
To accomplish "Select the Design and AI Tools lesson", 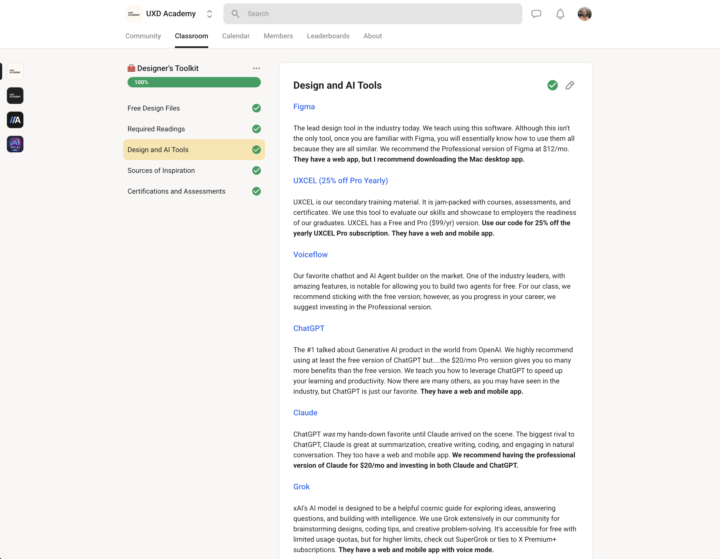I will point(194,150).
